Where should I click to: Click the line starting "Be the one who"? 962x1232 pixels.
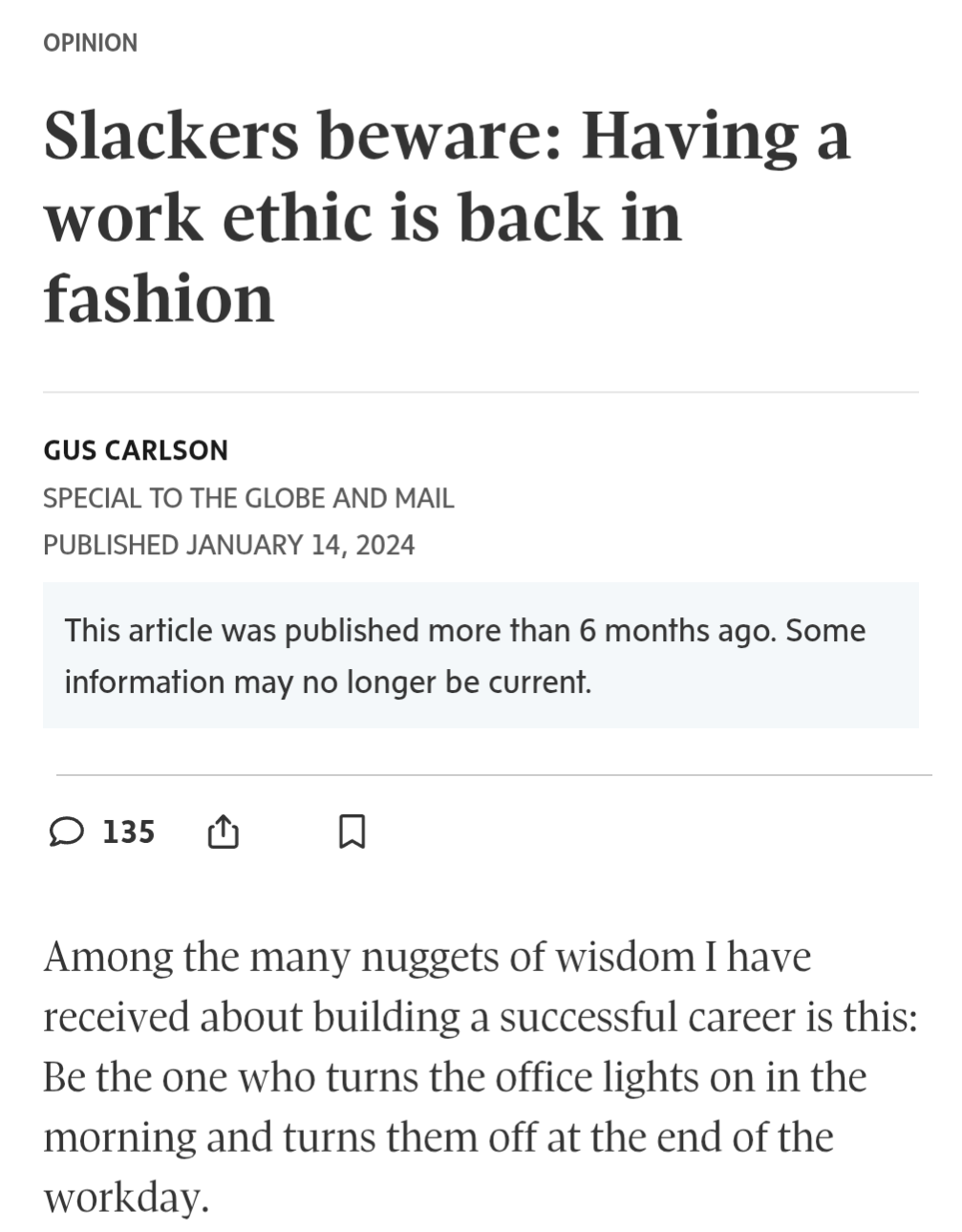[x=455, y=1077]
